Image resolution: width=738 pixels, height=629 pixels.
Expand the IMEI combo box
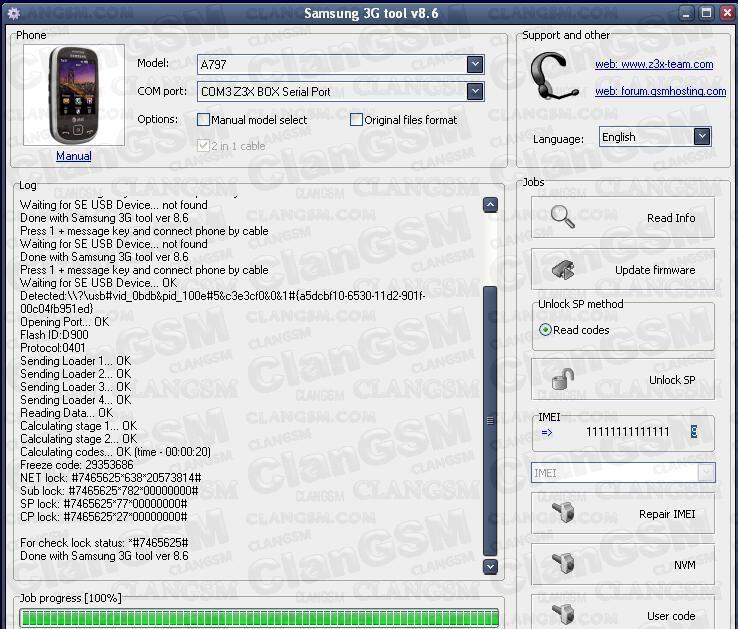point(706,472)
